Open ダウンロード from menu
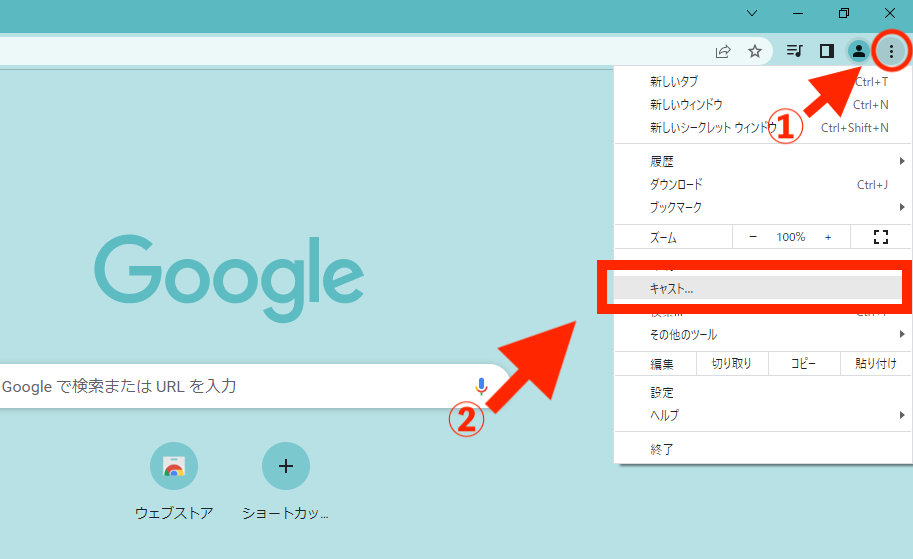This screenshot has width=913, height=559. pyautogui.click(x=763, y=185)
